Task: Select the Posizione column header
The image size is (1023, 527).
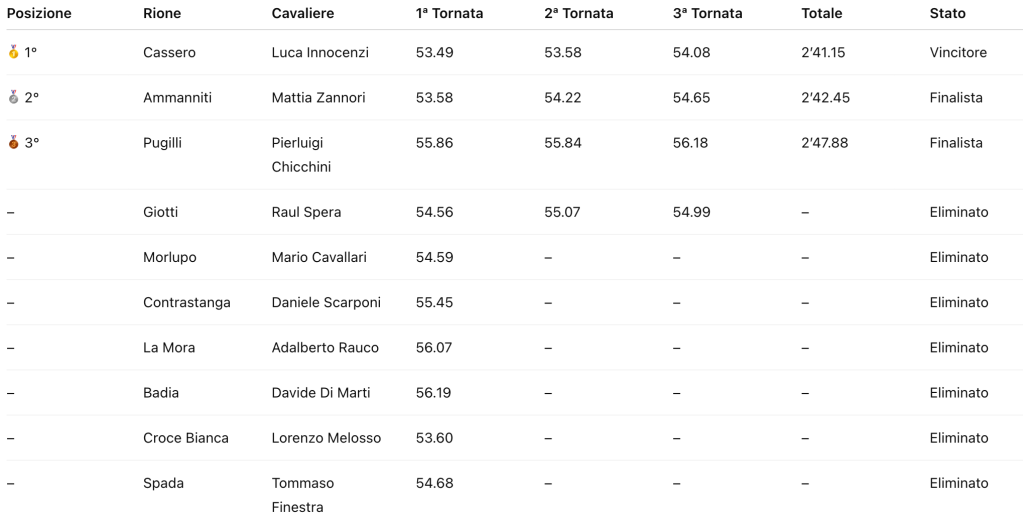Action: (39, 14)
